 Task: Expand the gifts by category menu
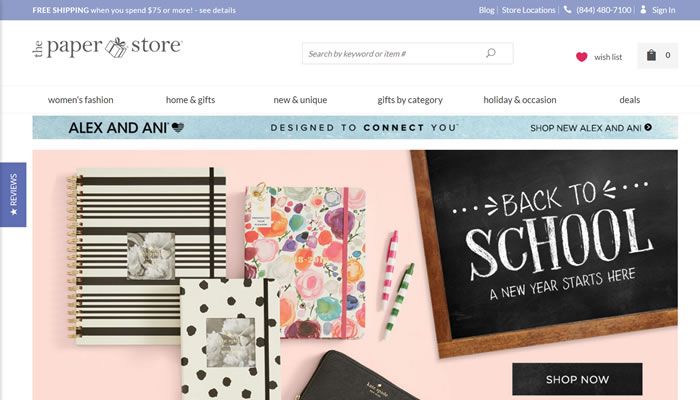point(410,100)
